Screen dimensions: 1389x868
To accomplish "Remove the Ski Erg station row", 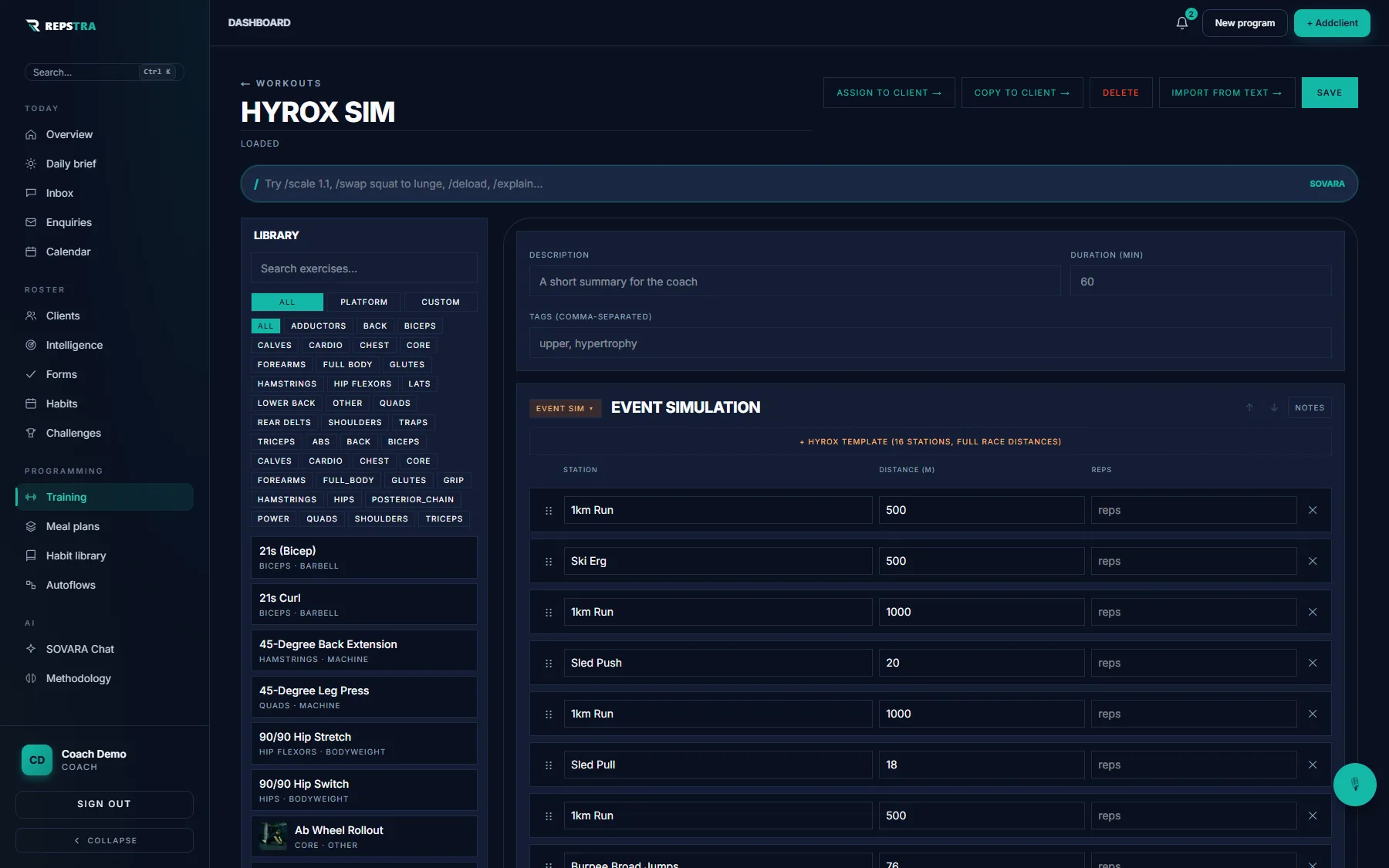I will tap(1313, 561).
